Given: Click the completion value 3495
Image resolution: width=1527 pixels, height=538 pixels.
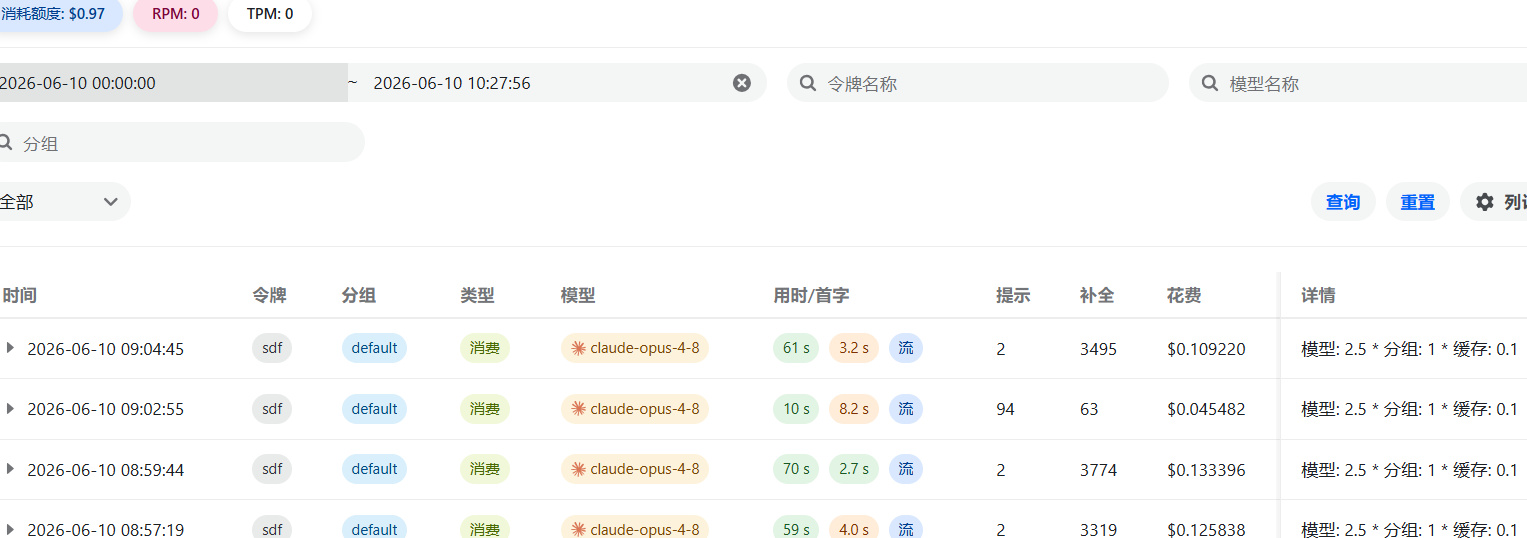Looking at the screenshot, I should pos(1098,349).
